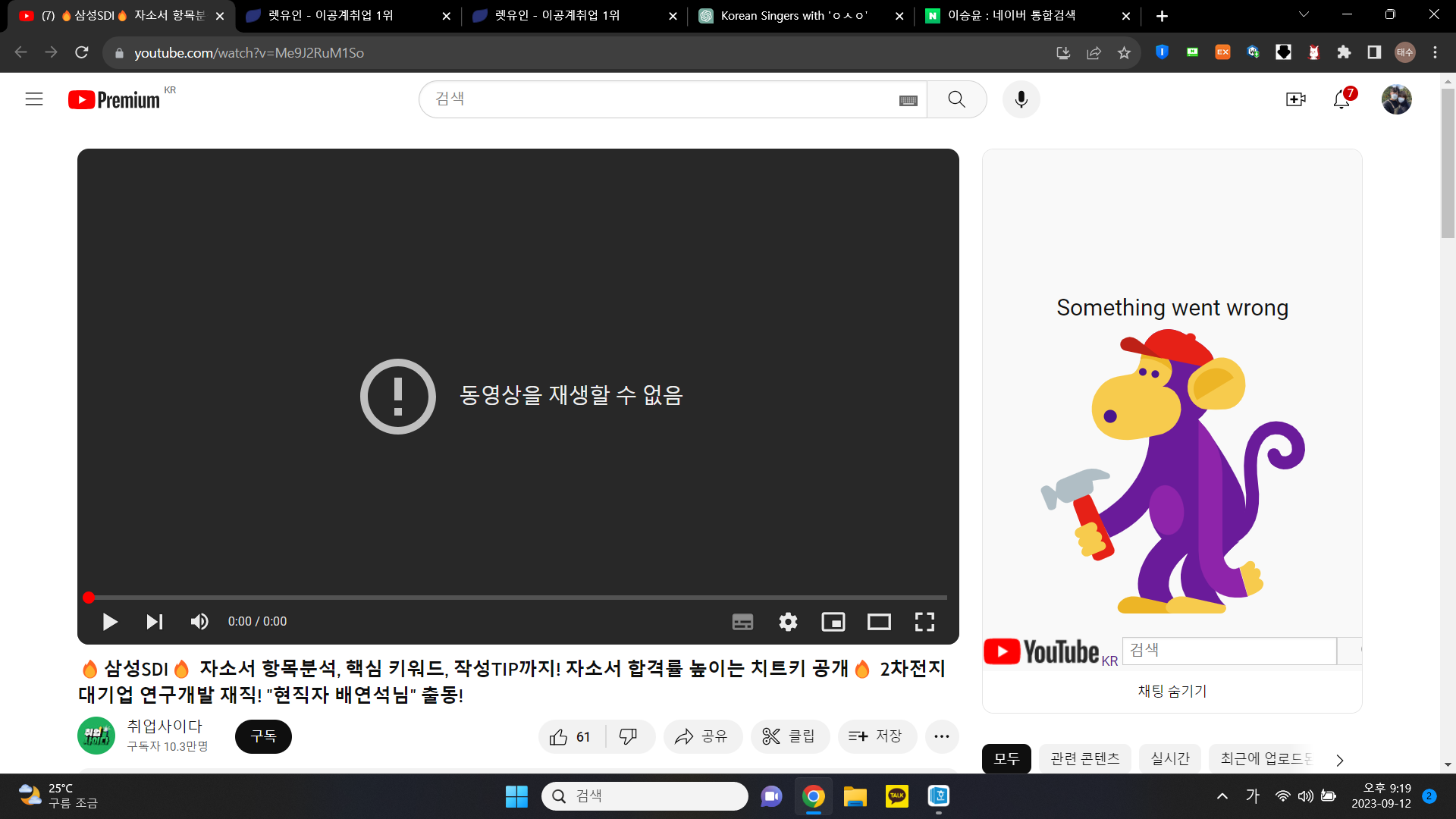
Task: Open the more actions ellipsis button
Action: point(942,736)
